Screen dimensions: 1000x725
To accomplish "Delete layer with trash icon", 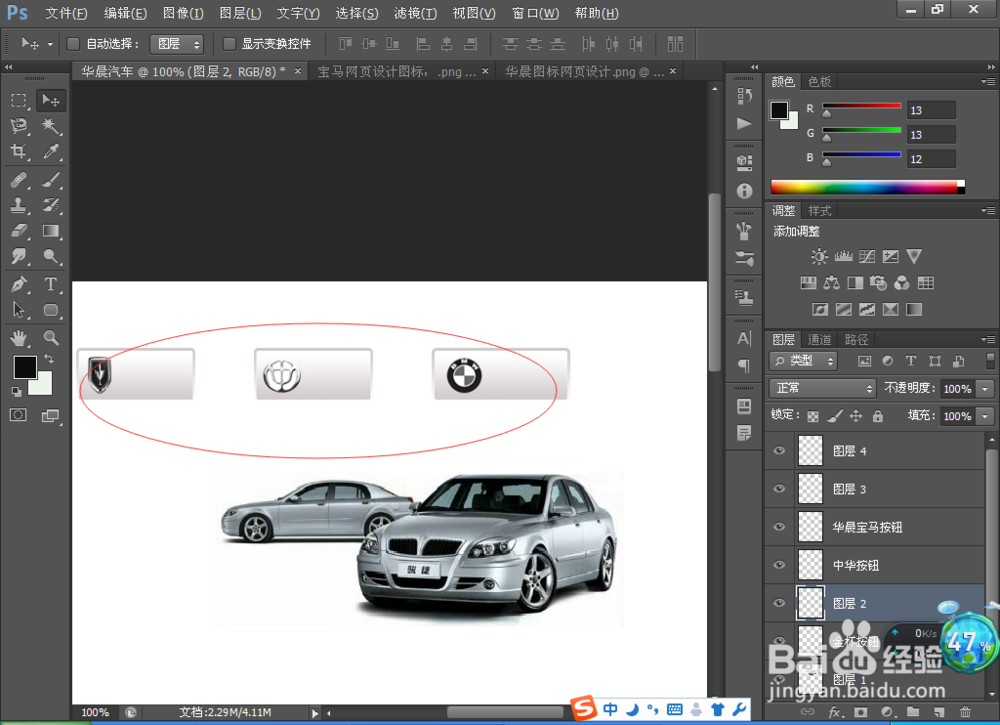I will 965,712.
